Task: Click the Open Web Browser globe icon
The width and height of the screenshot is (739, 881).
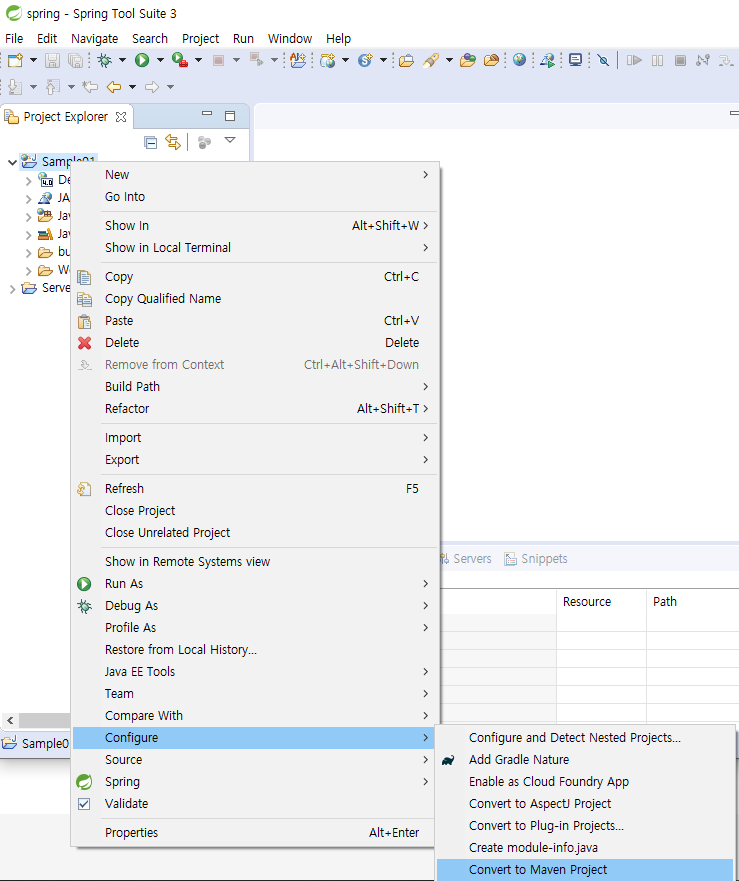Action: [519, 59]
